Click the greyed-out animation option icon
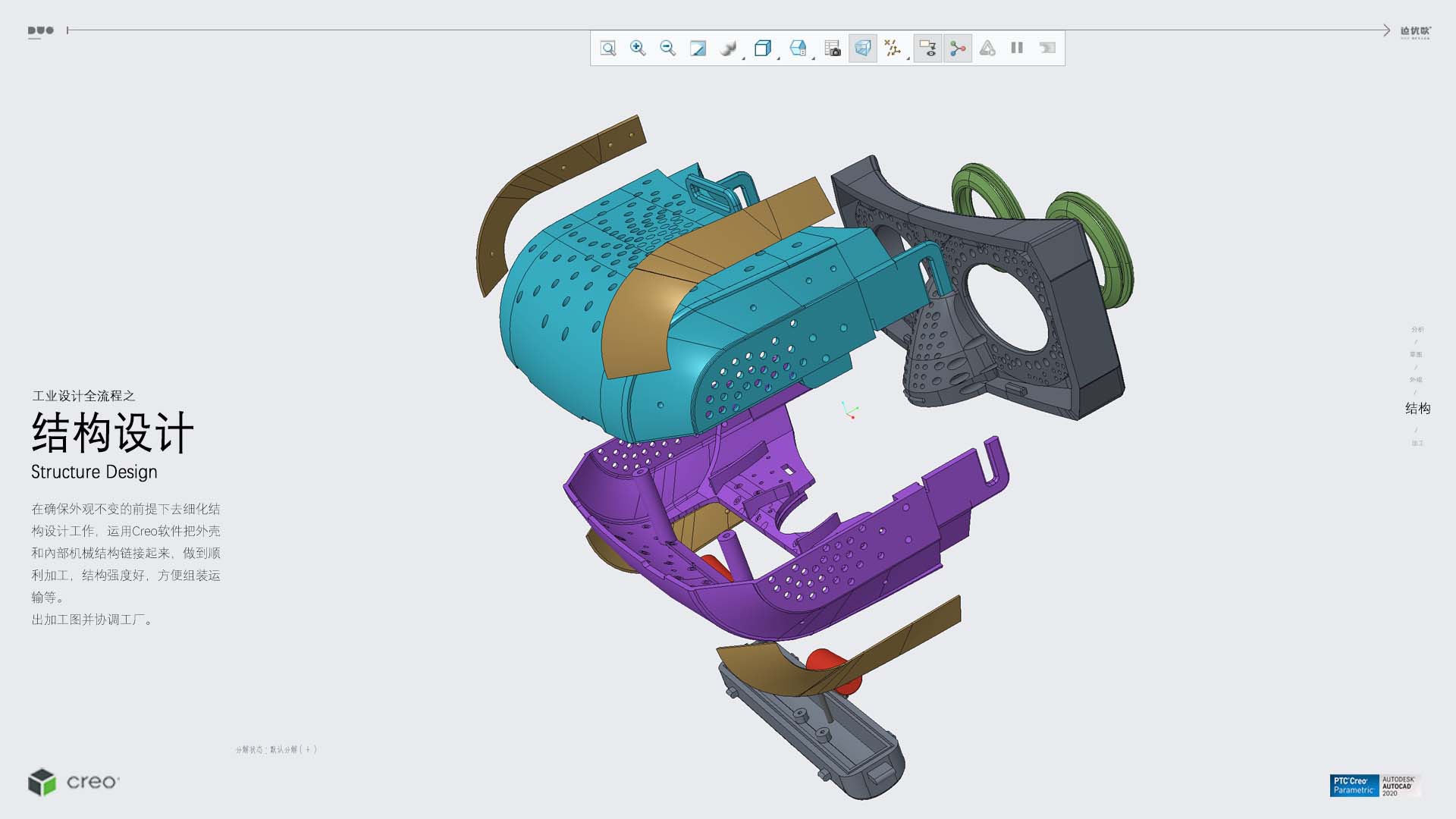The image size is (1456, 819). 1047,49
